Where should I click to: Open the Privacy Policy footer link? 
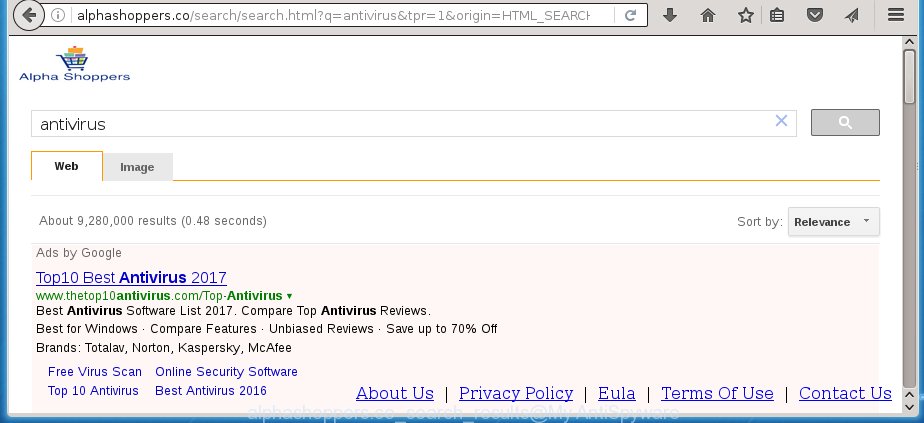516,393
